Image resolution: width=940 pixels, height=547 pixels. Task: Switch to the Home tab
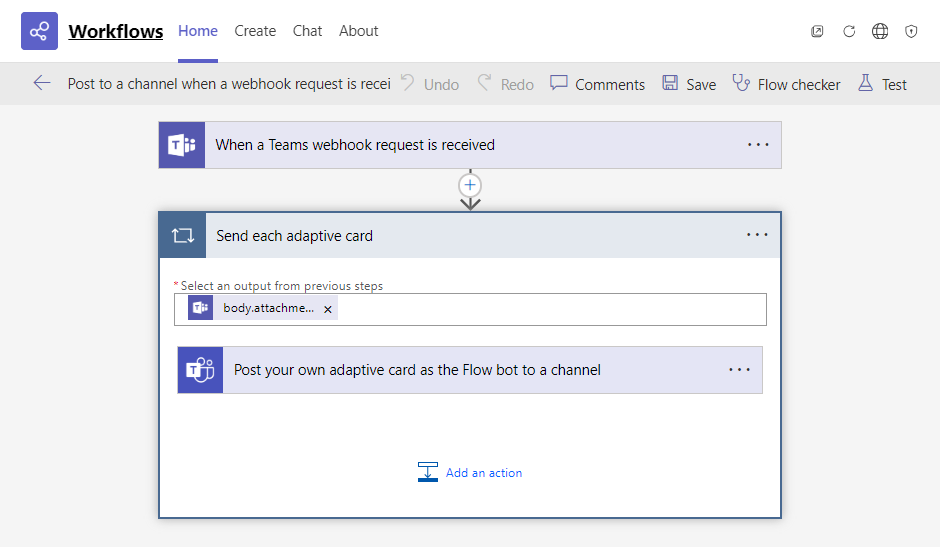point(198,31)
